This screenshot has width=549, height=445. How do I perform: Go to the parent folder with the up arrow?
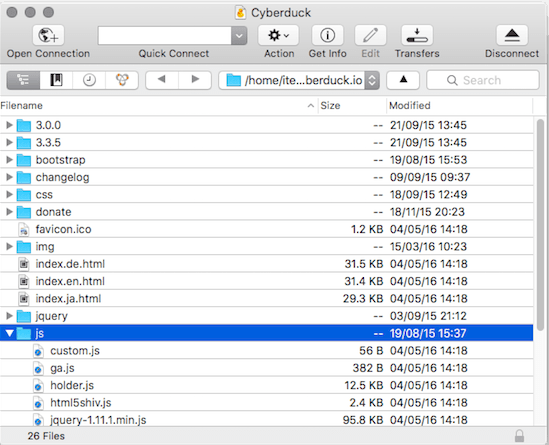click(403, 80)
